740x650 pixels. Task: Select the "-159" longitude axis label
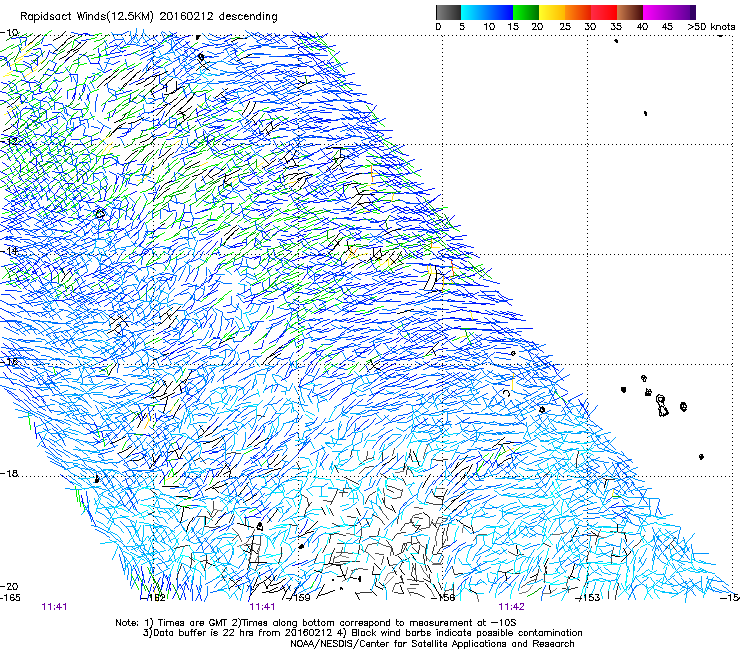(x=299, y=598)
